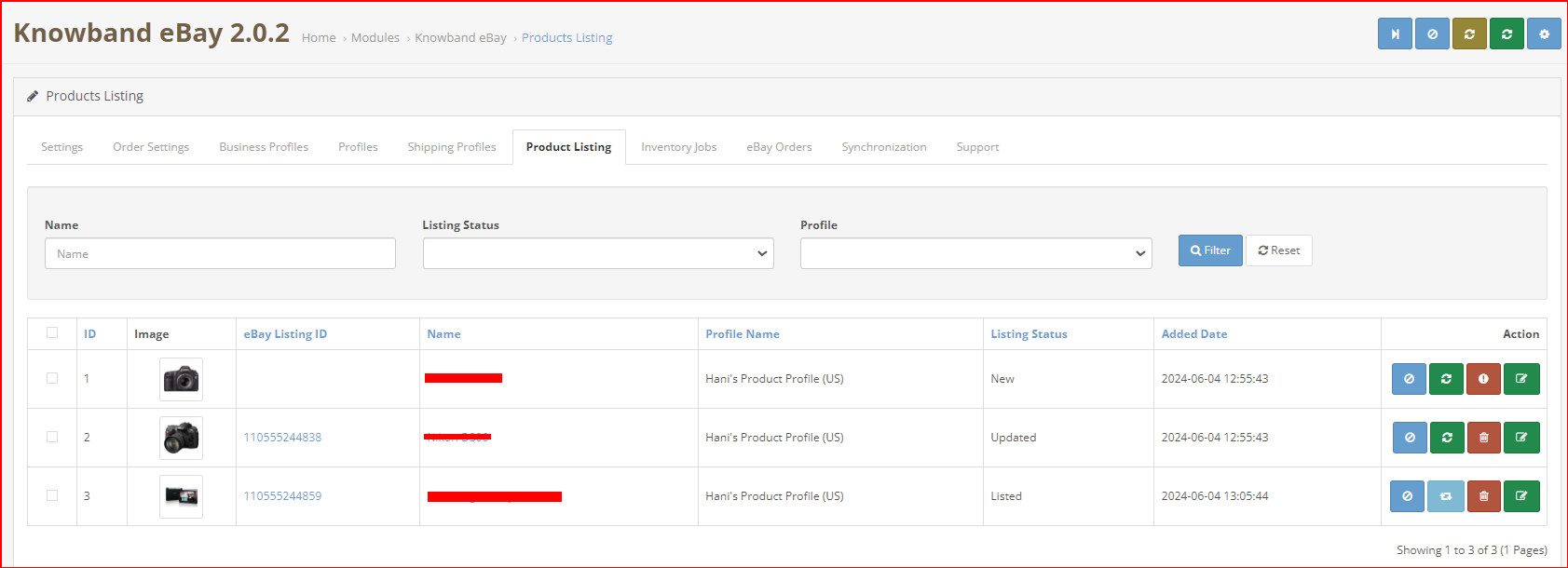Switch to the eBay Orders tab

[x=779, y=147]
